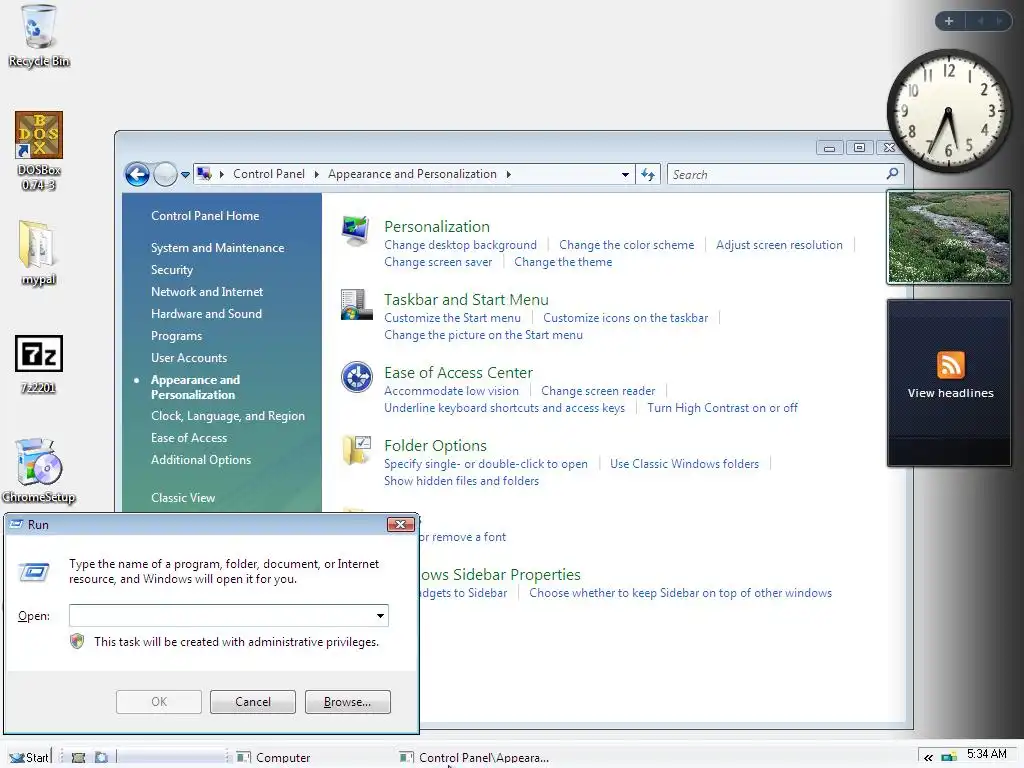Expand the Appearance and Personalization breadcrumb arrow

[x=509, y=174]
